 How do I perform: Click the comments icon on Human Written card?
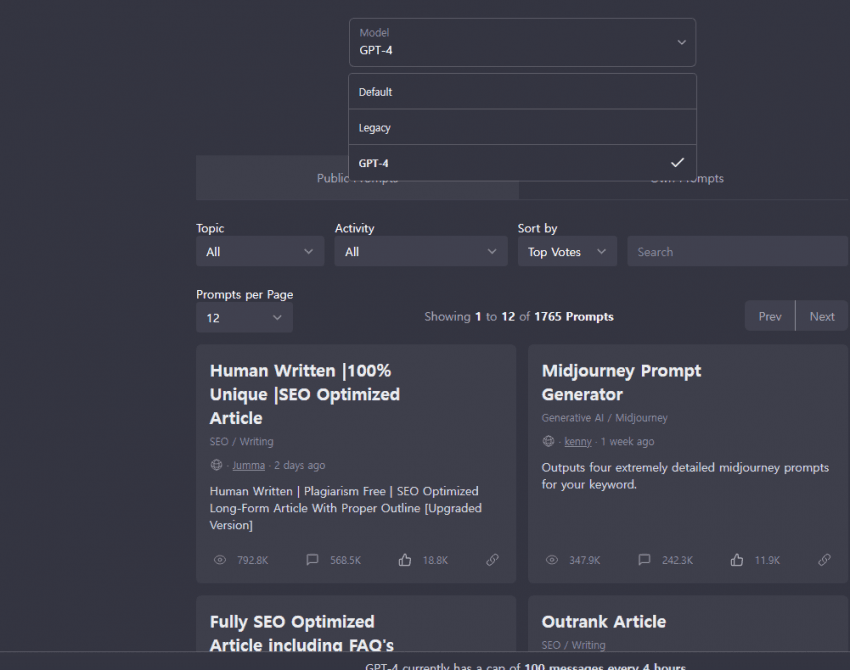point(313,560)
